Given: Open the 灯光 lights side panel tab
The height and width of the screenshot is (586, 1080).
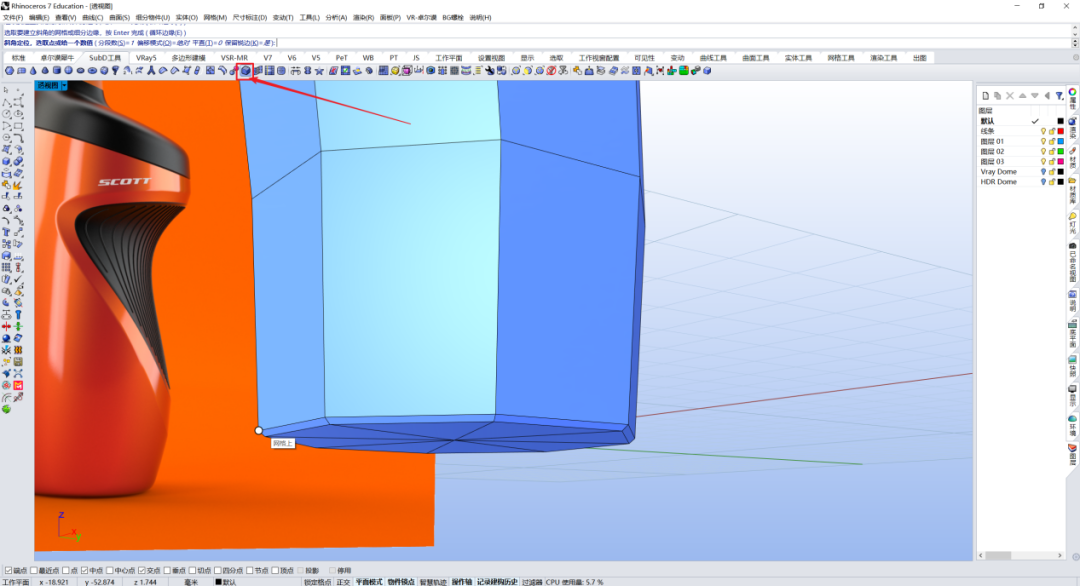Looking at the screenshot, I should coord(1072,224).
